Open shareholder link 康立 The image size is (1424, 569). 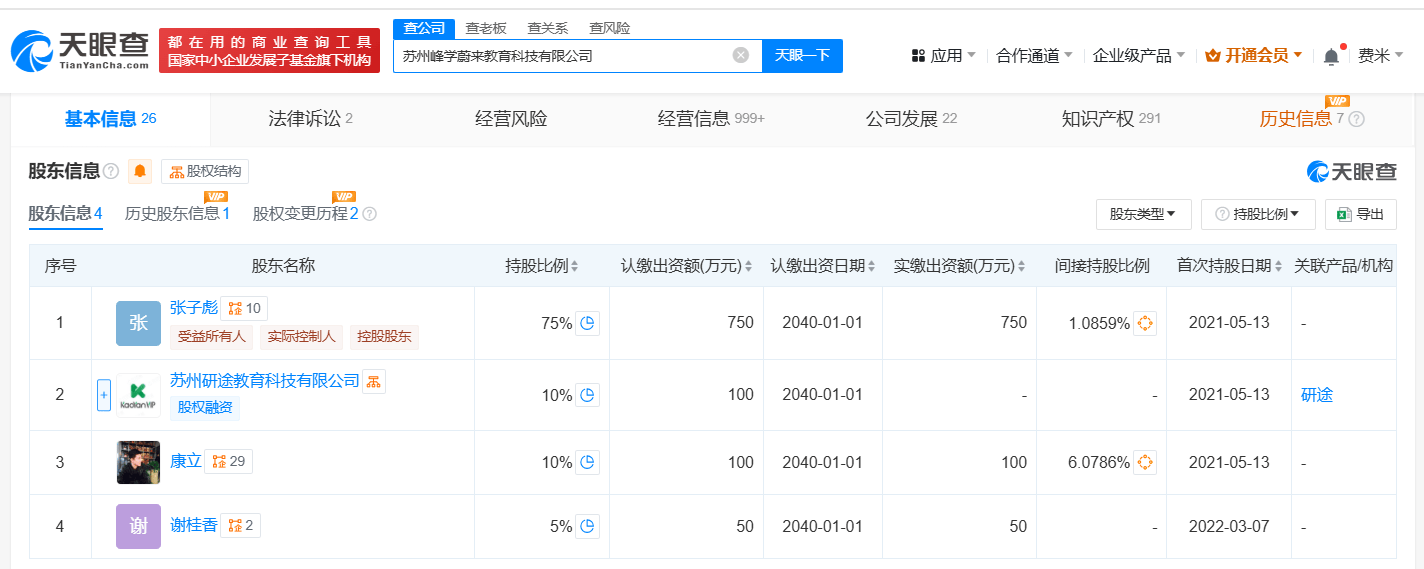click(186, 461)
